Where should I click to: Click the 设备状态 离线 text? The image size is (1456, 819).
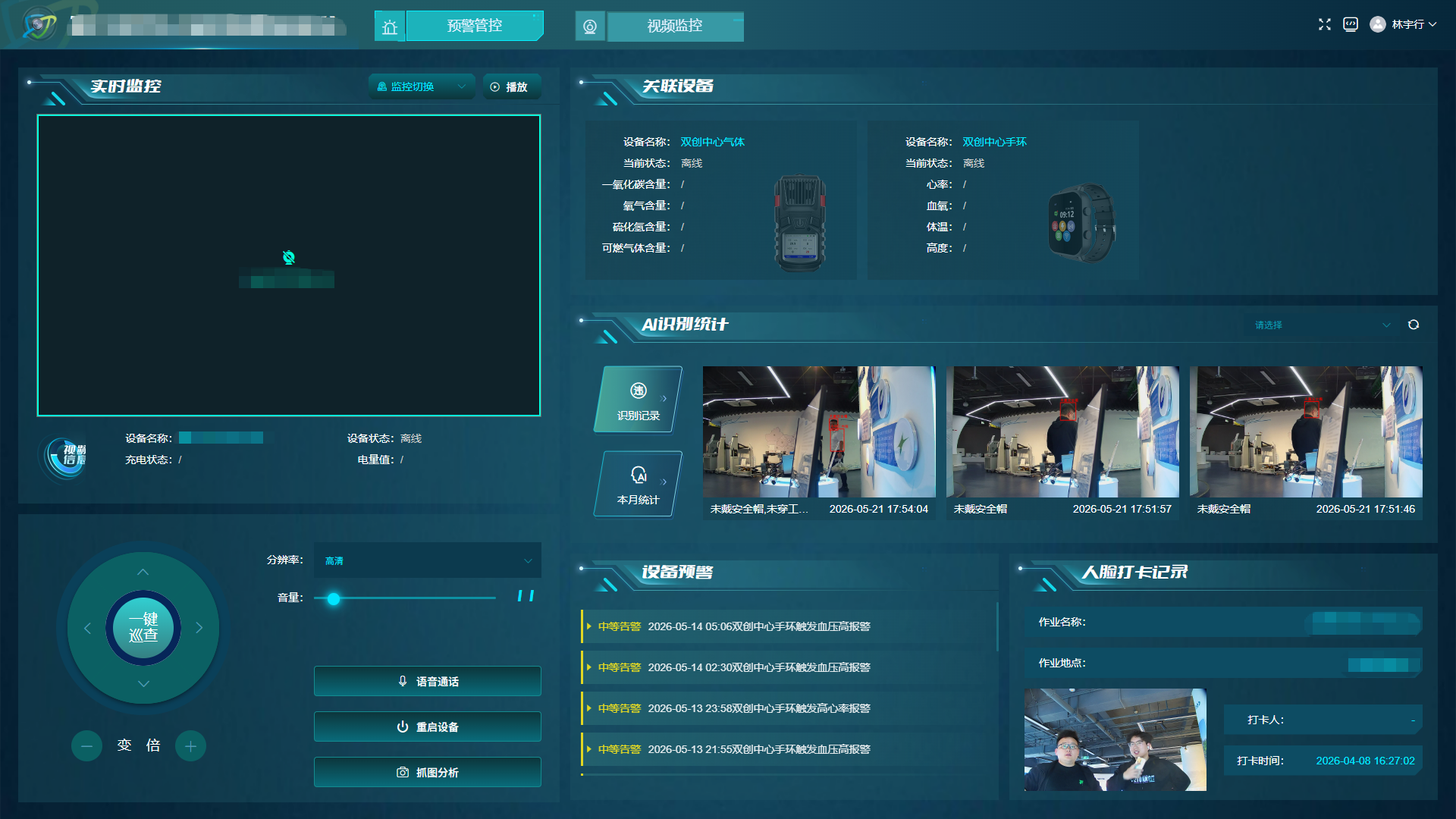pos(411,438)
